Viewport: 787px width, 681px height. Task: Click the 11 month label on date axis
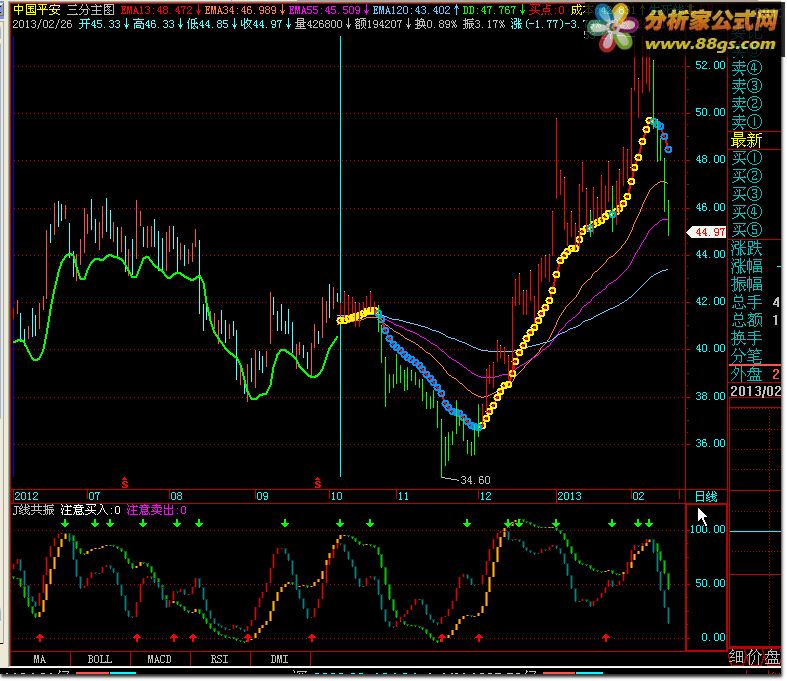coord(403,496)
